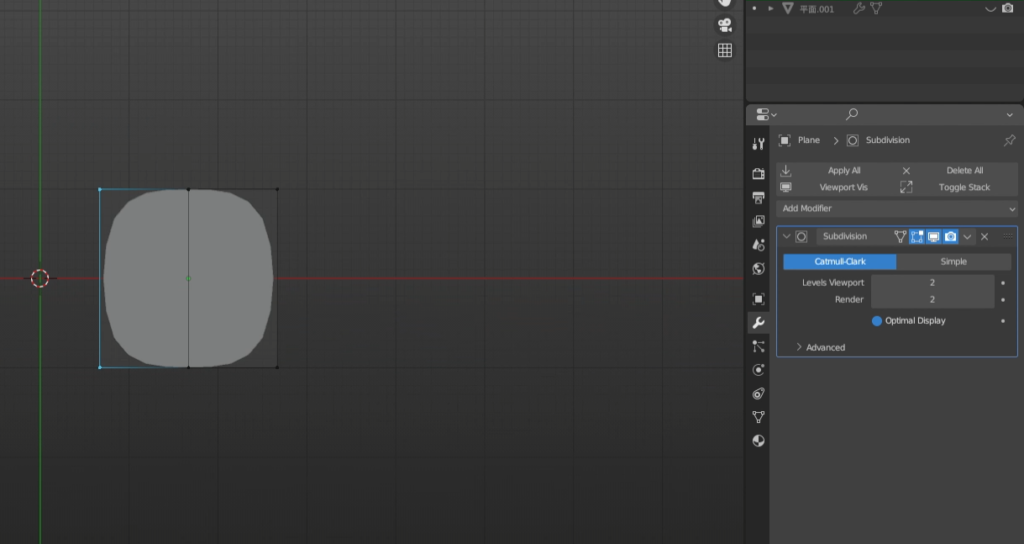Select the Simple subdivision type

[953, 261]
